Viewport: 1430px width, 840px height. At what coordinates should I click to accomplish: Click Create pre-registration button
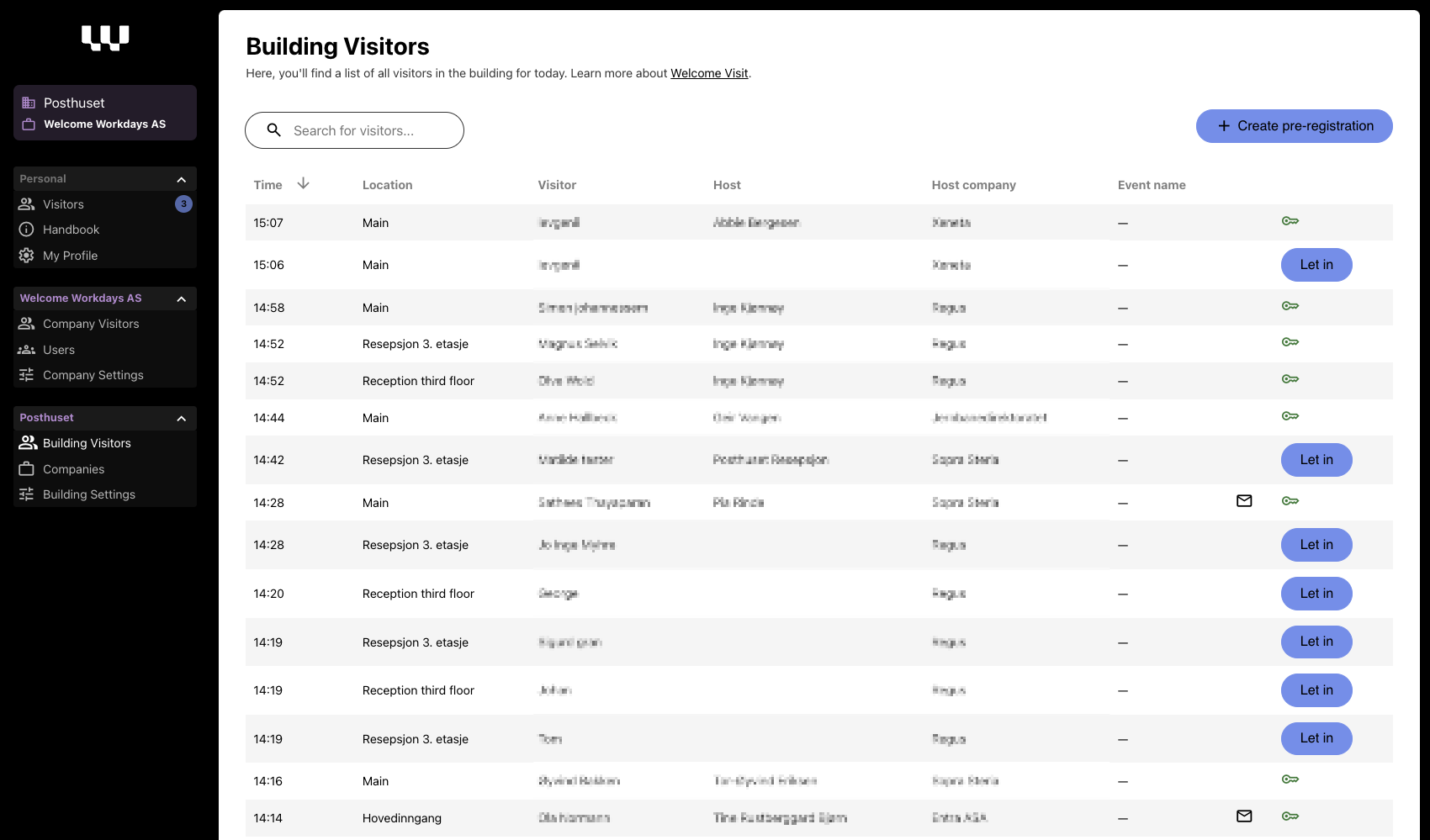pyautogui.click(x=1294, y=126)
